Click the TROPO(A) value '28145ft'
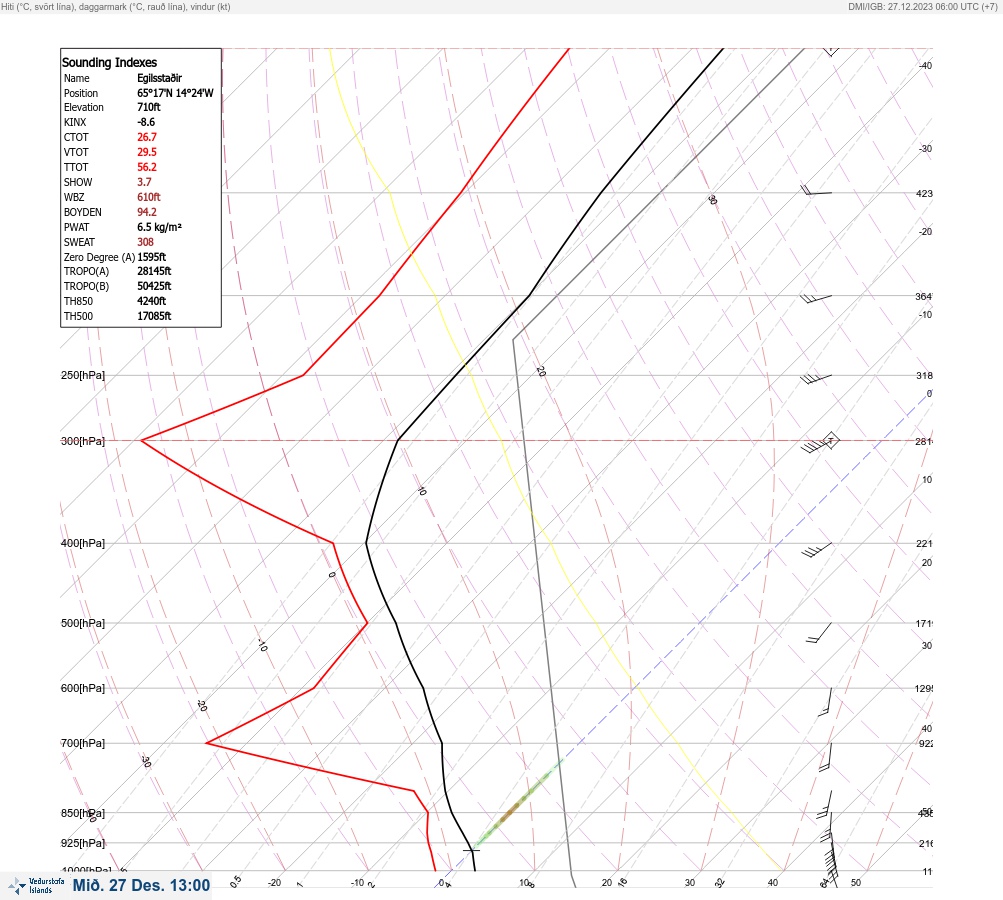The width and height of the screenshot is (1003, 900). click(x=154, y=271)
